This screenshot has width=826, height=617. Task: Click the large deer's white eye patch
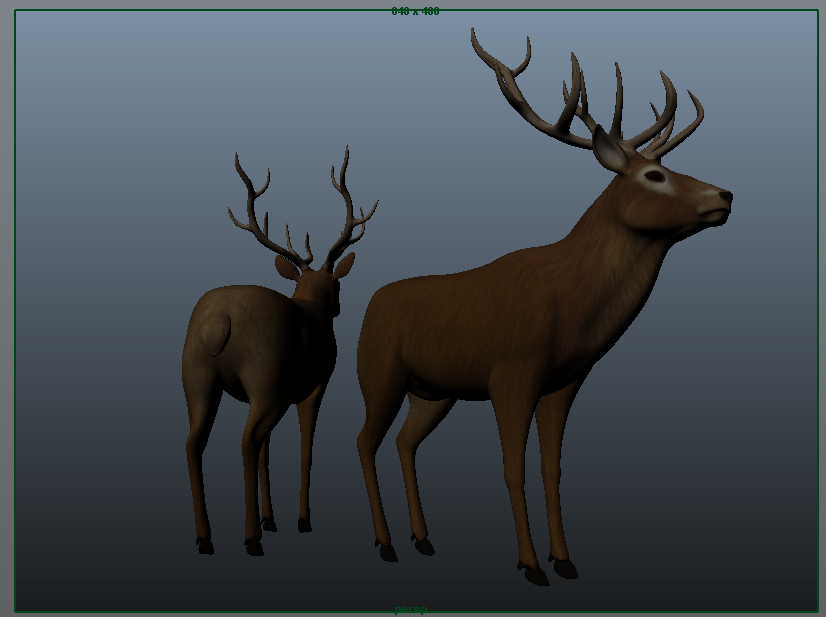point(654,178)
